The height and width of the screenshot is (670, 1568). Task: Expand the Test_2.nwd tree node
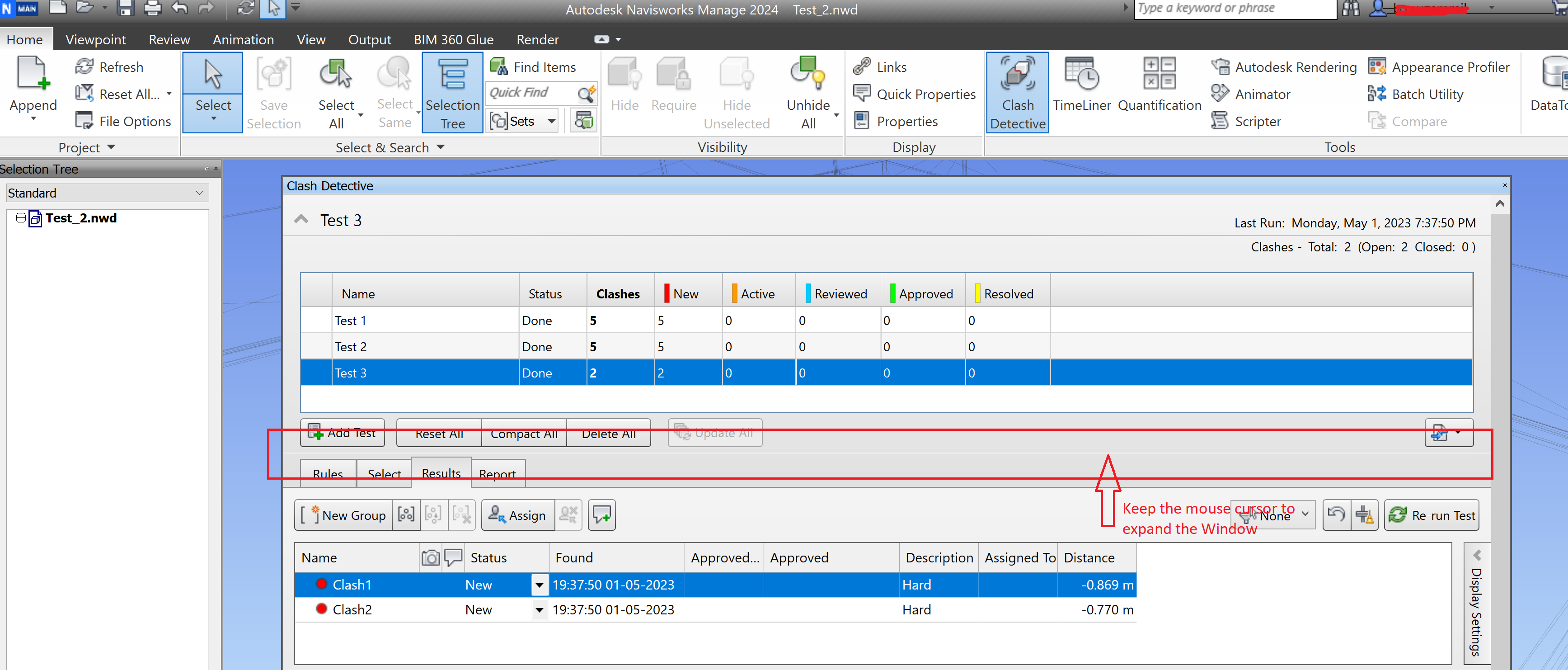(x=21, y=217)
